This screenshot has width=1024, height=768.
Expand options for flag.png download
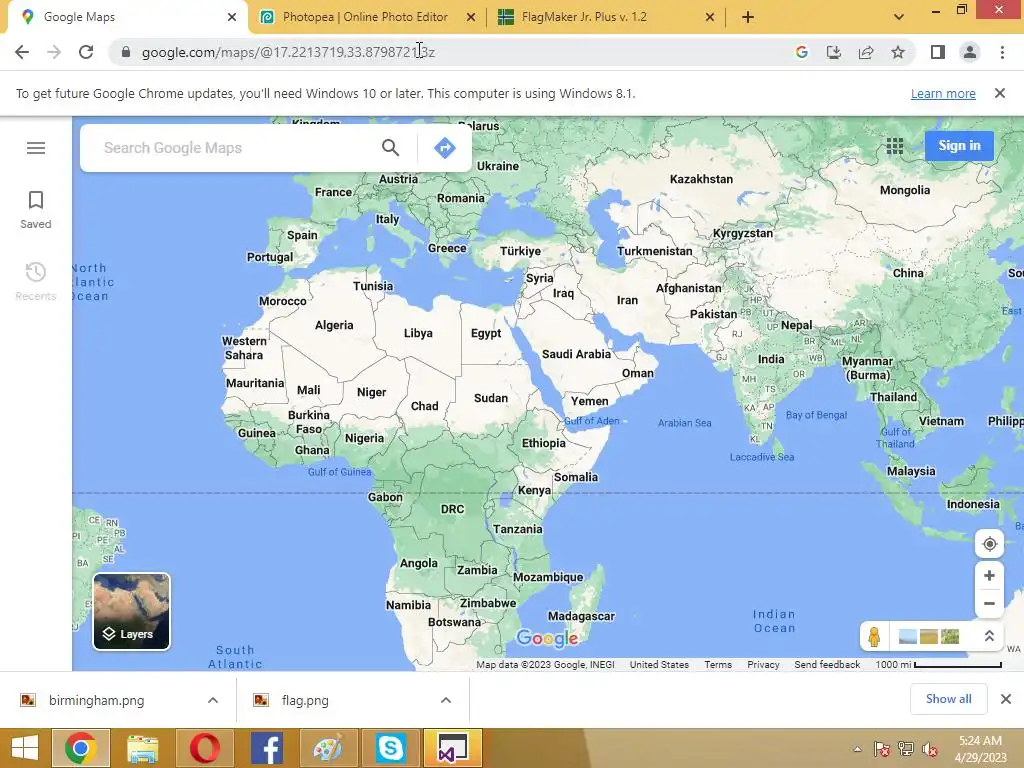(x=445, y=700)
